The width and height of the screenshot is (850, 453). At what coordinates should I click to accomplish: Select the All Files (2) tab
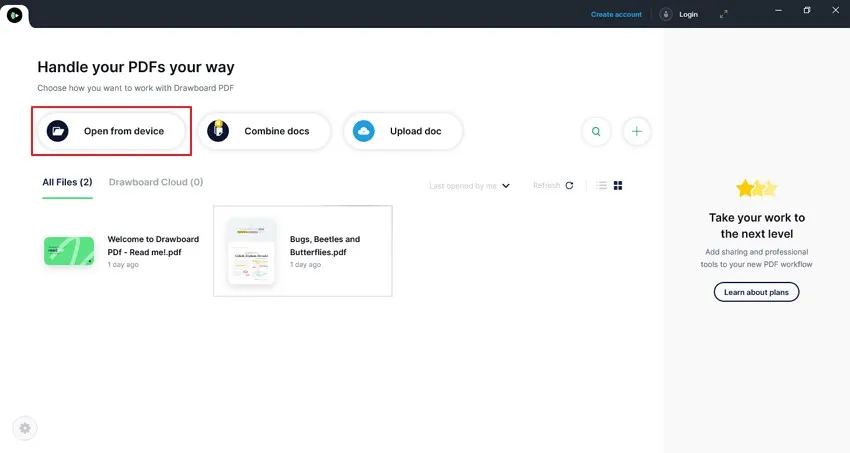(67, 183)
